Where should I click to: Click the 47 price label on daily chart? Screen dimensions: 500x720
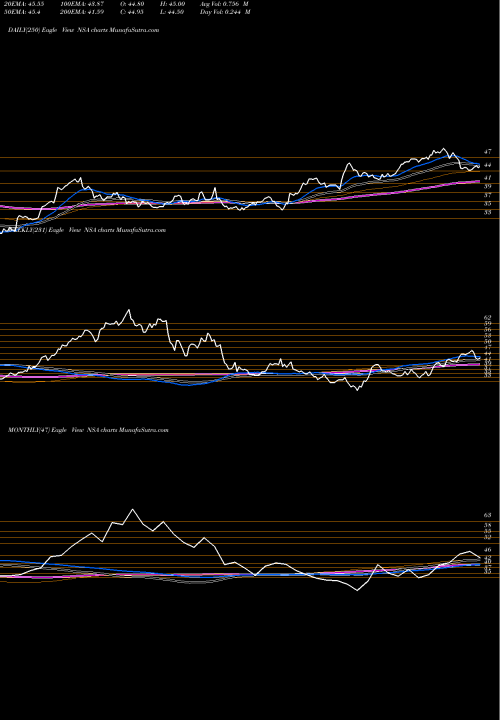(x=488, y=152)
